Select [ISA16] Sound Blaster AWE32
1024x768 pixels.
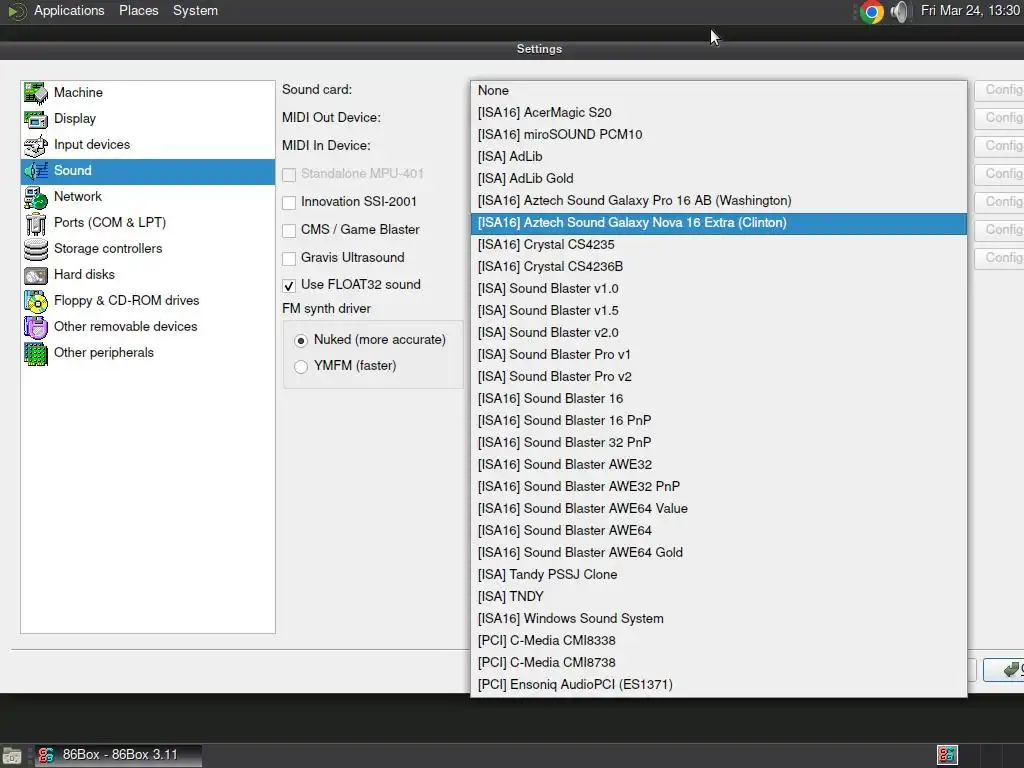click(x=718, y=464)
